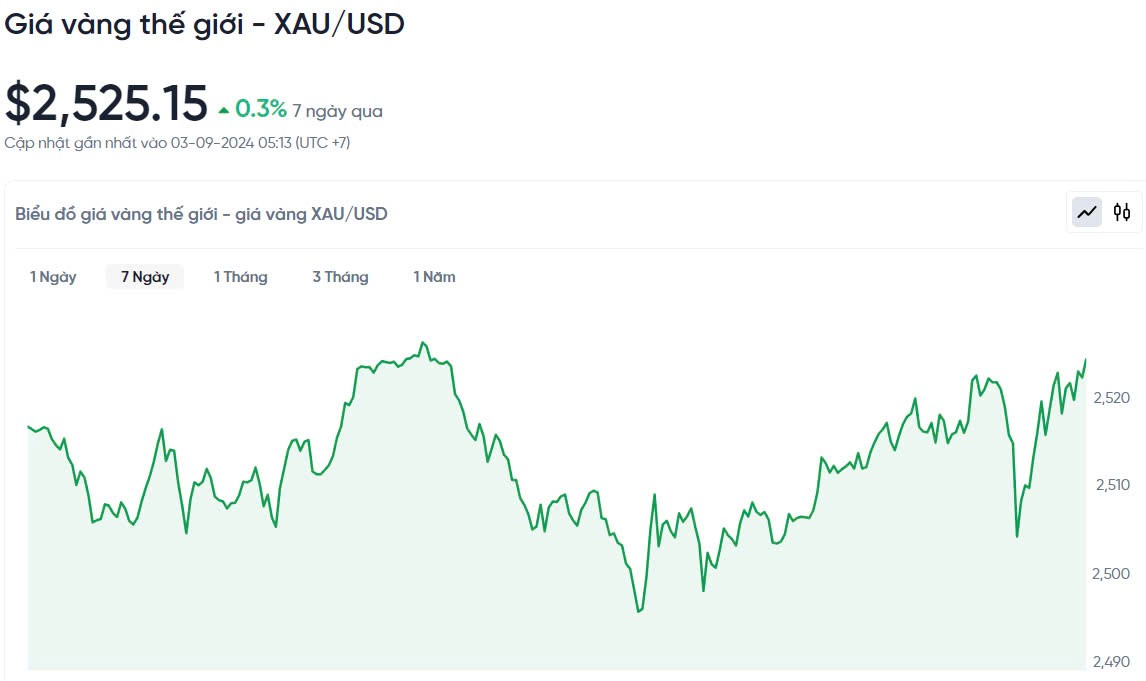Viewport: 1146px width, 681px height.
Task: Click the 2,510 price axis label
Action: tap(1111, 485)
